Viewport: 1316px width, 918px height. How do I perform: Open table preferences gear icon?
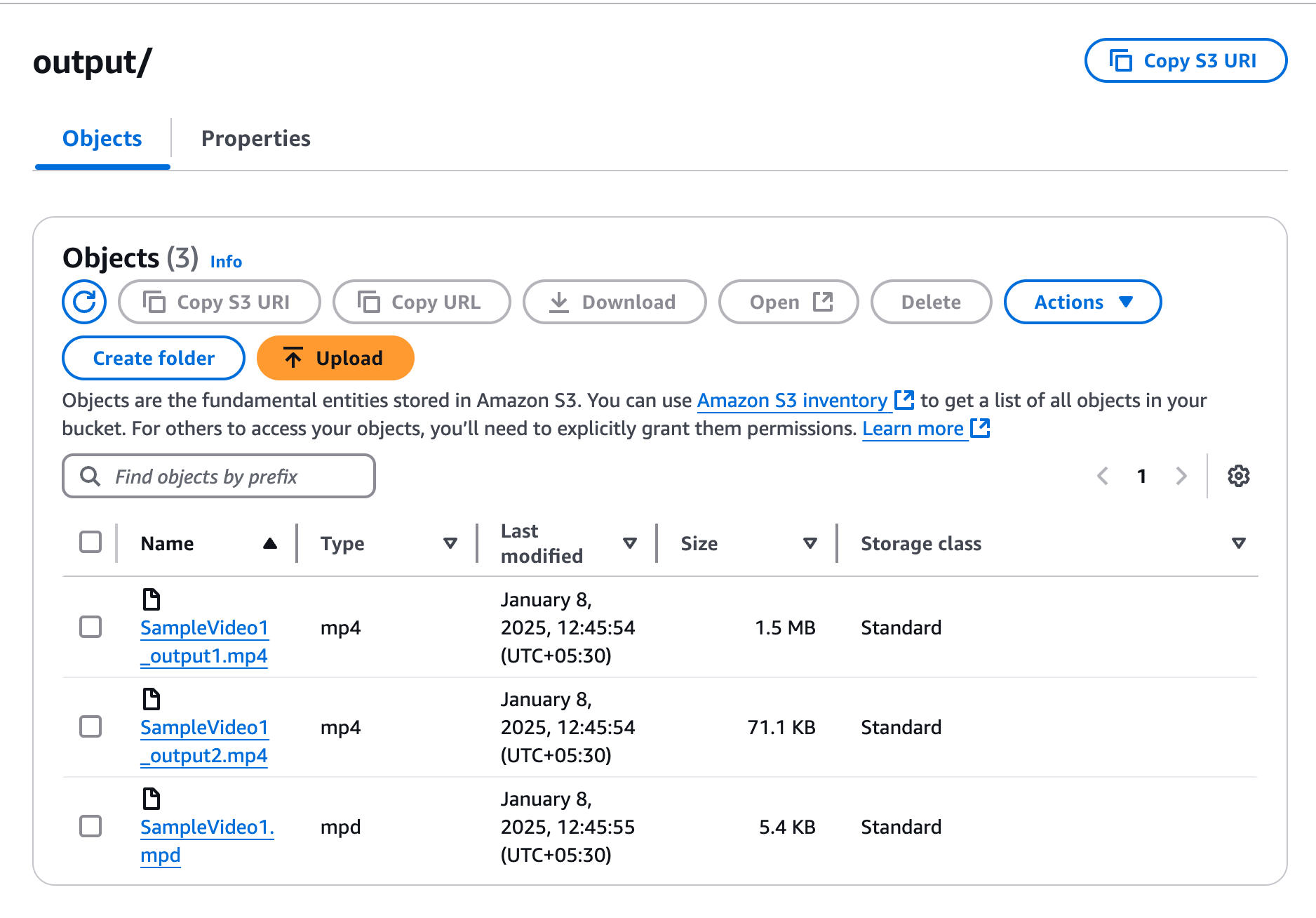pyautogui.click(x=1238, y=476)
